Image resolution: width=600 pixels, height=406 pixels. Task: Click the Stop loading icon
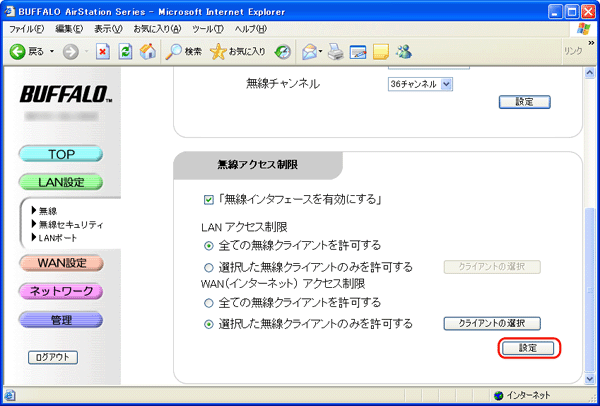point(102,51)
